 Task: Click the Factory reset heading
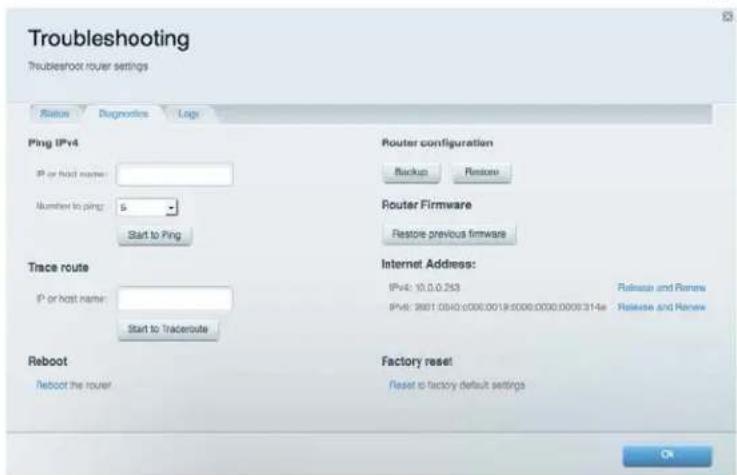[x=417, y=361]
